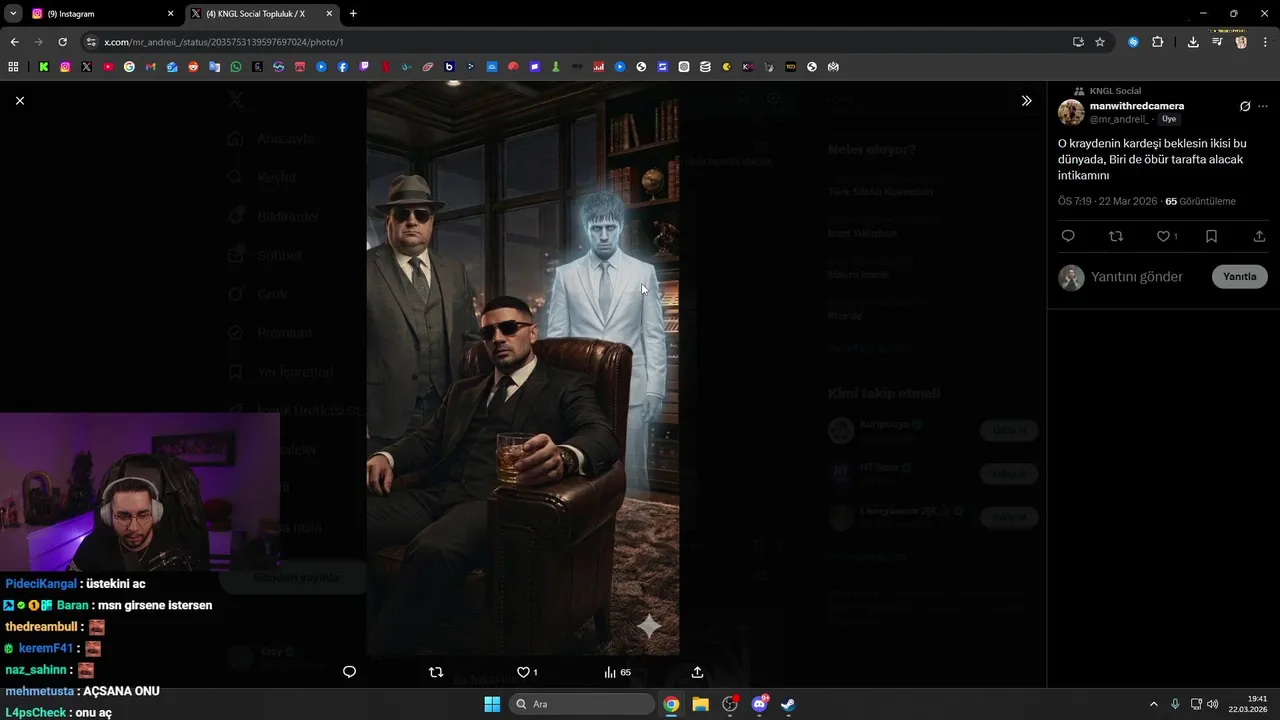Close the Instagram tab

pyautogui.click(x=170, y=14)
